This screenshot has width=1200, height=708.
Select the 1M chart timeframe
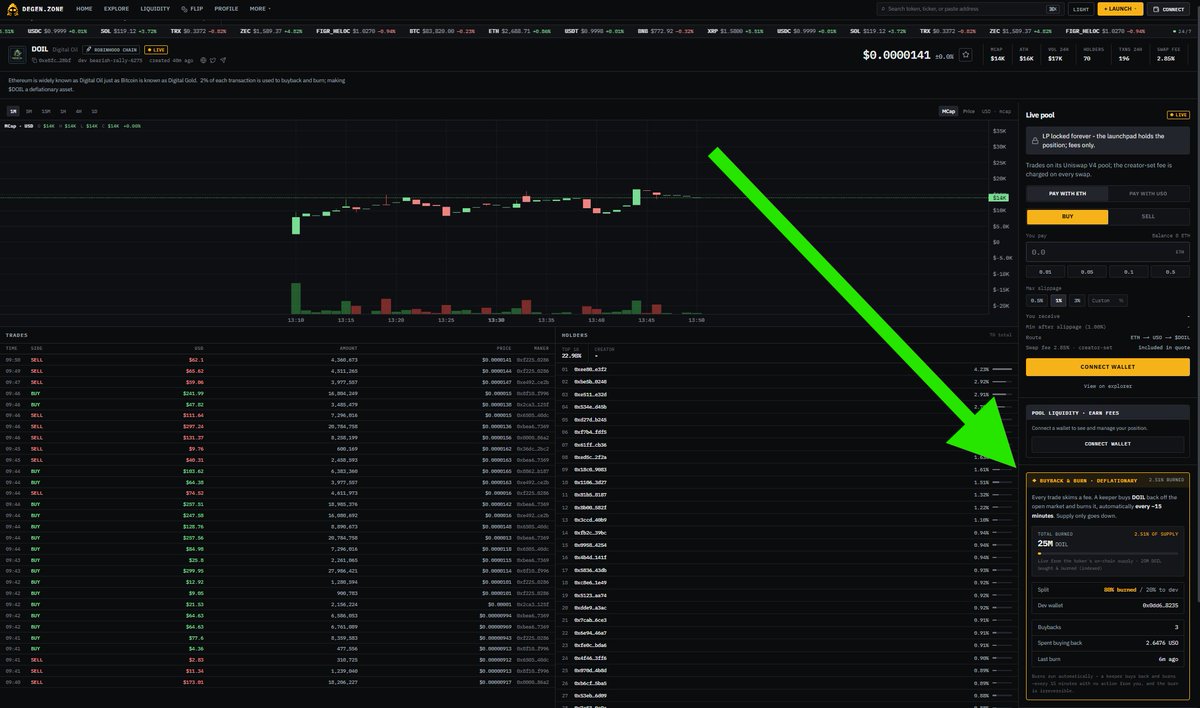pyautogui.click(x=13, y=111)
